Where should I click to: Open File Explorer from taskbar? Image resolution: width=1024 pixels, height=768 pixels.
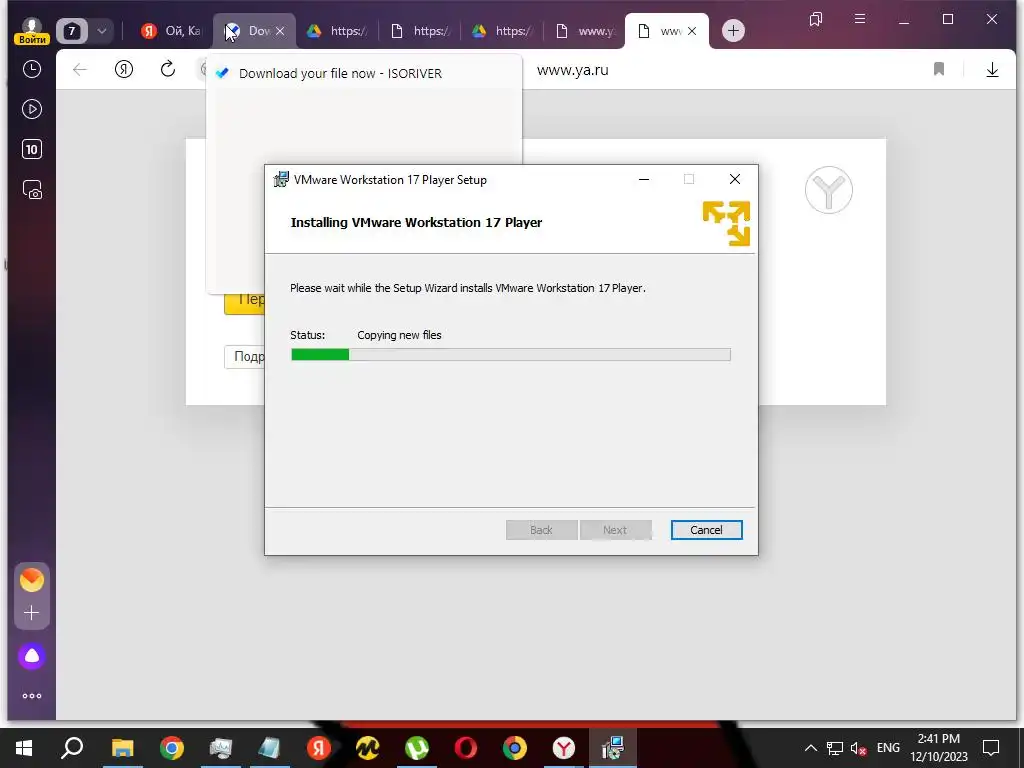pyautogui.click(x=122, y=748)
